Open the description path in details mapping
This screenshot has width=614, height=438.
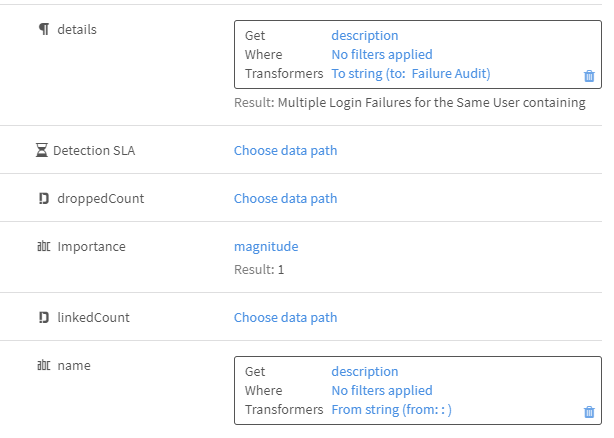(364, 36)
